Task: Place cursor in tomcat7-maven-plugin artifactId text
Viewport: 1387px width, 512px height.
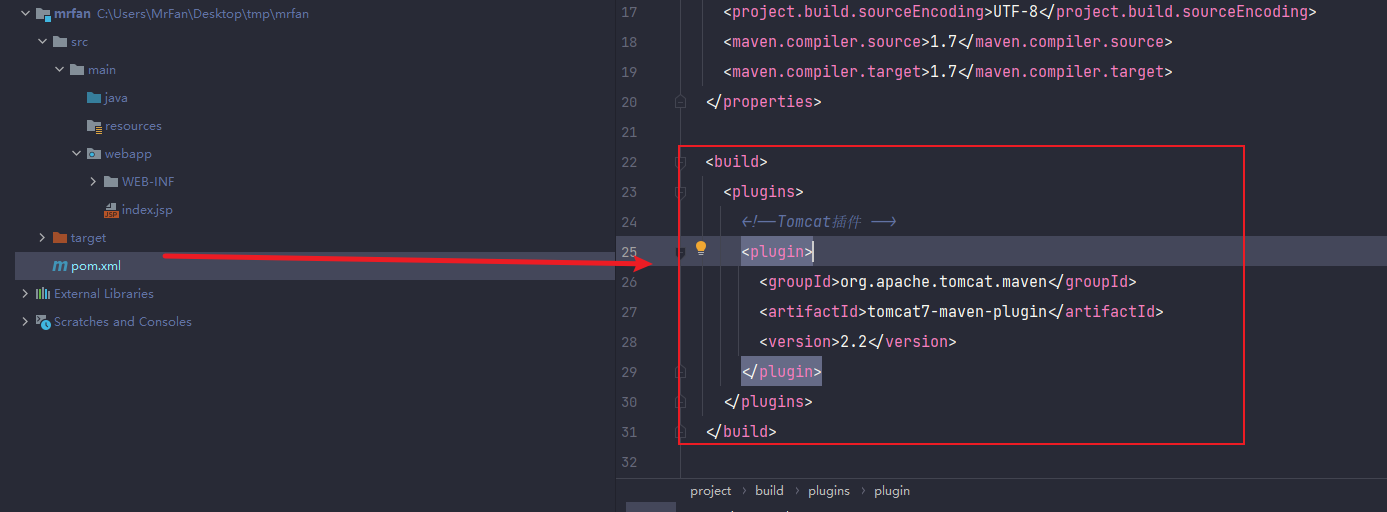Action: (x=957, y=312)
